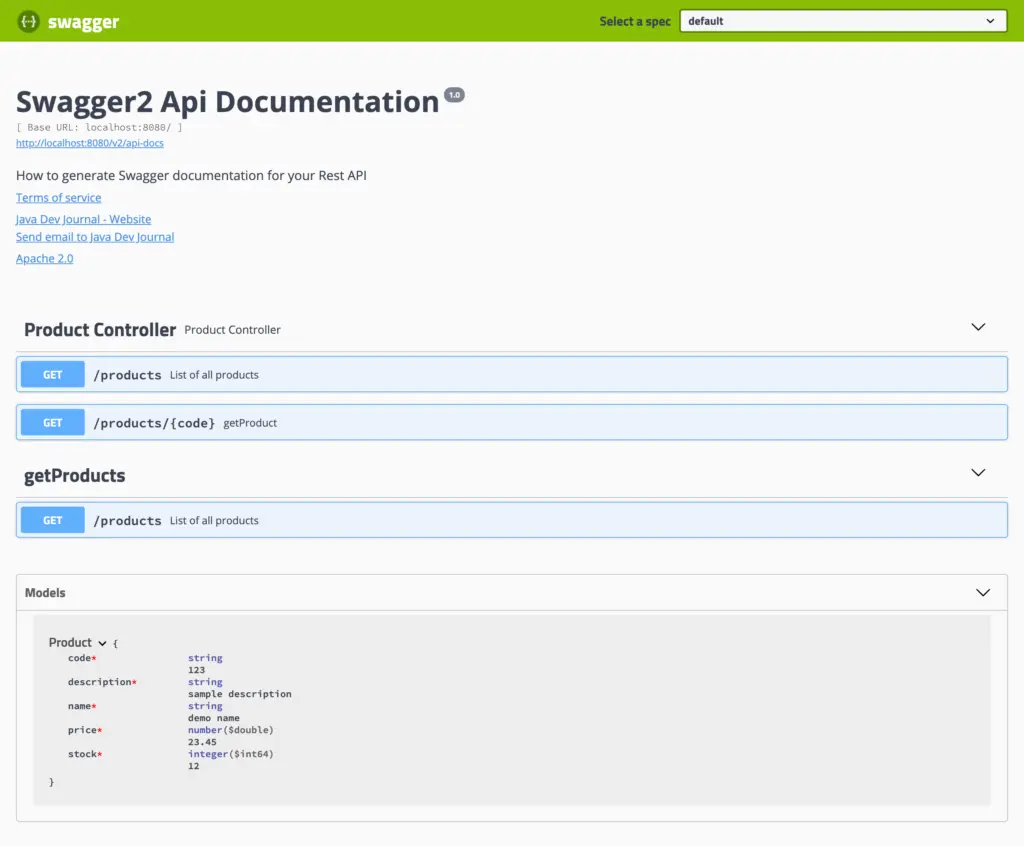
Task: Click the demo name example value
Action: coord(214,717)
